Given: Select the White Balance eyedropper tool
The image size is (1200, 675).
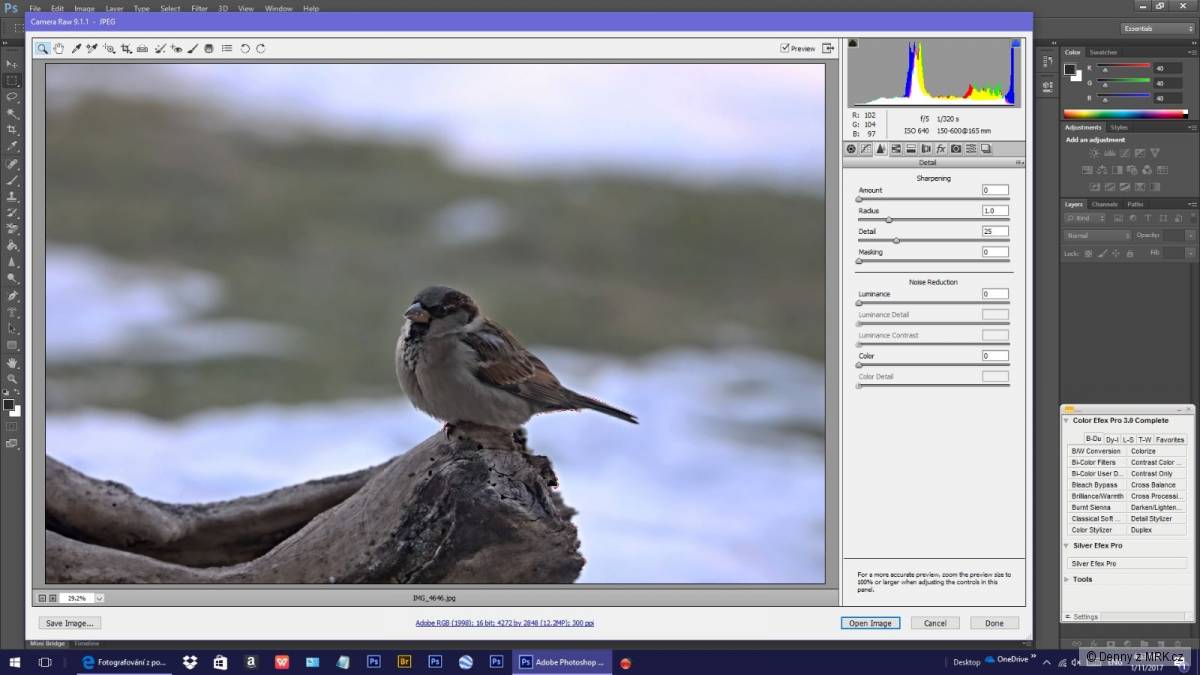Looking at the screenshot, I should 76,48.
